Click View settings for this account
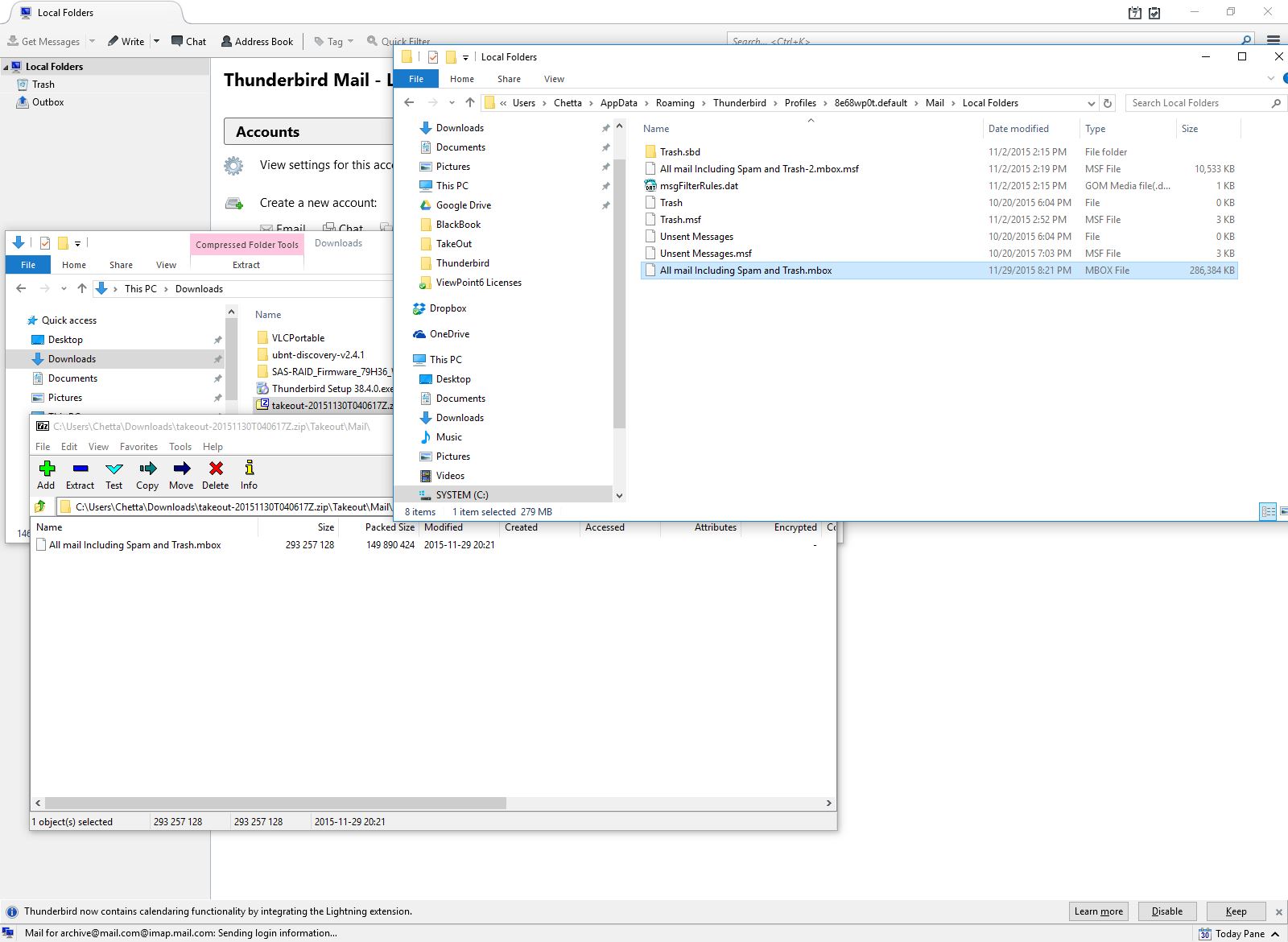This screenshot has height=942, width=1288. tap(326, 165)
